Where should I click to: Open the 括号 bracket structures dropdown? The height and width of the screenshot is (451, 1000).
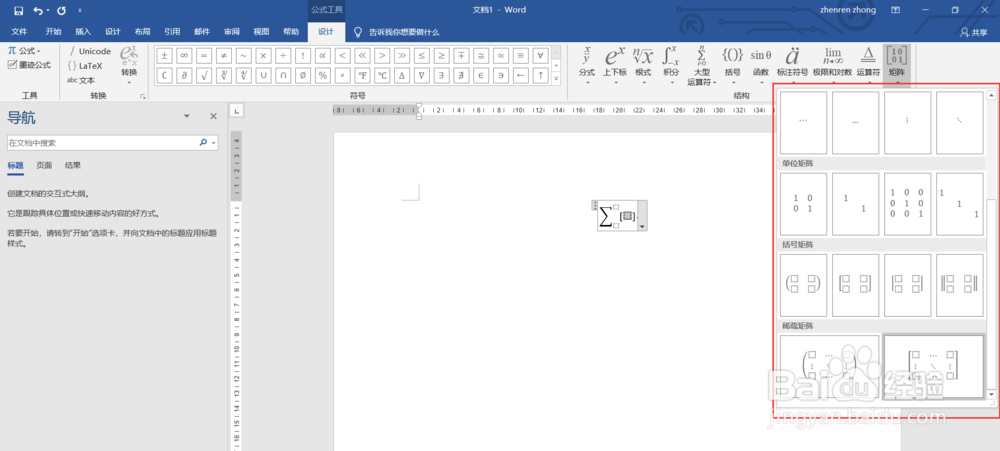tap(733, 65)
